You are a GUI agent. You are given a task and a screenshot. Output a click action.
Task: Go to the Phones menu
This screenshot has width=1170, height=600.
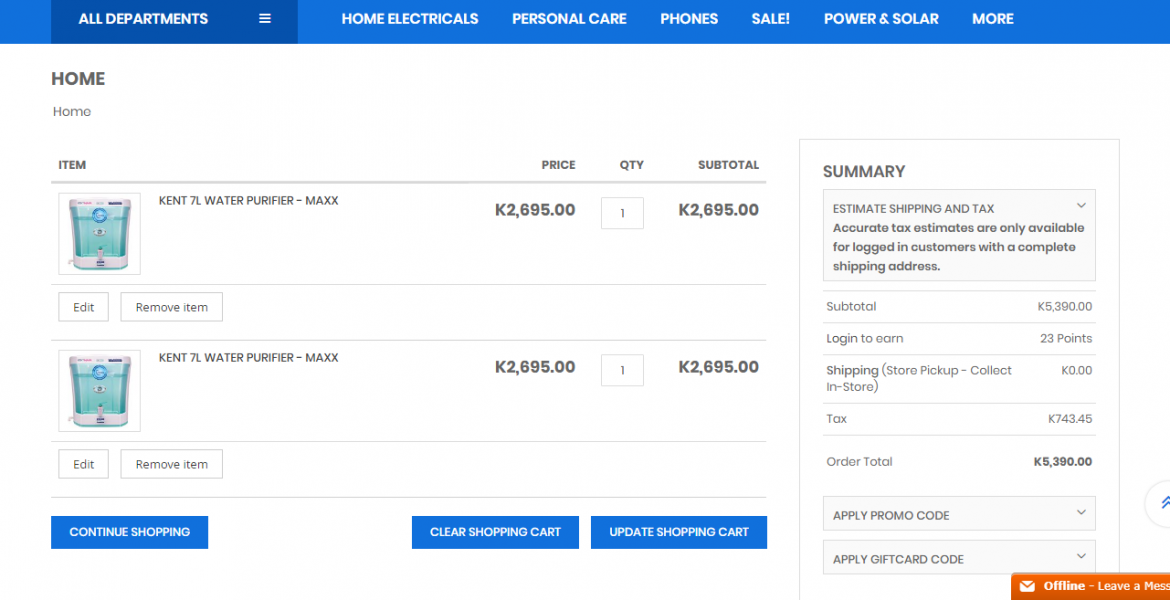(689, 19)
